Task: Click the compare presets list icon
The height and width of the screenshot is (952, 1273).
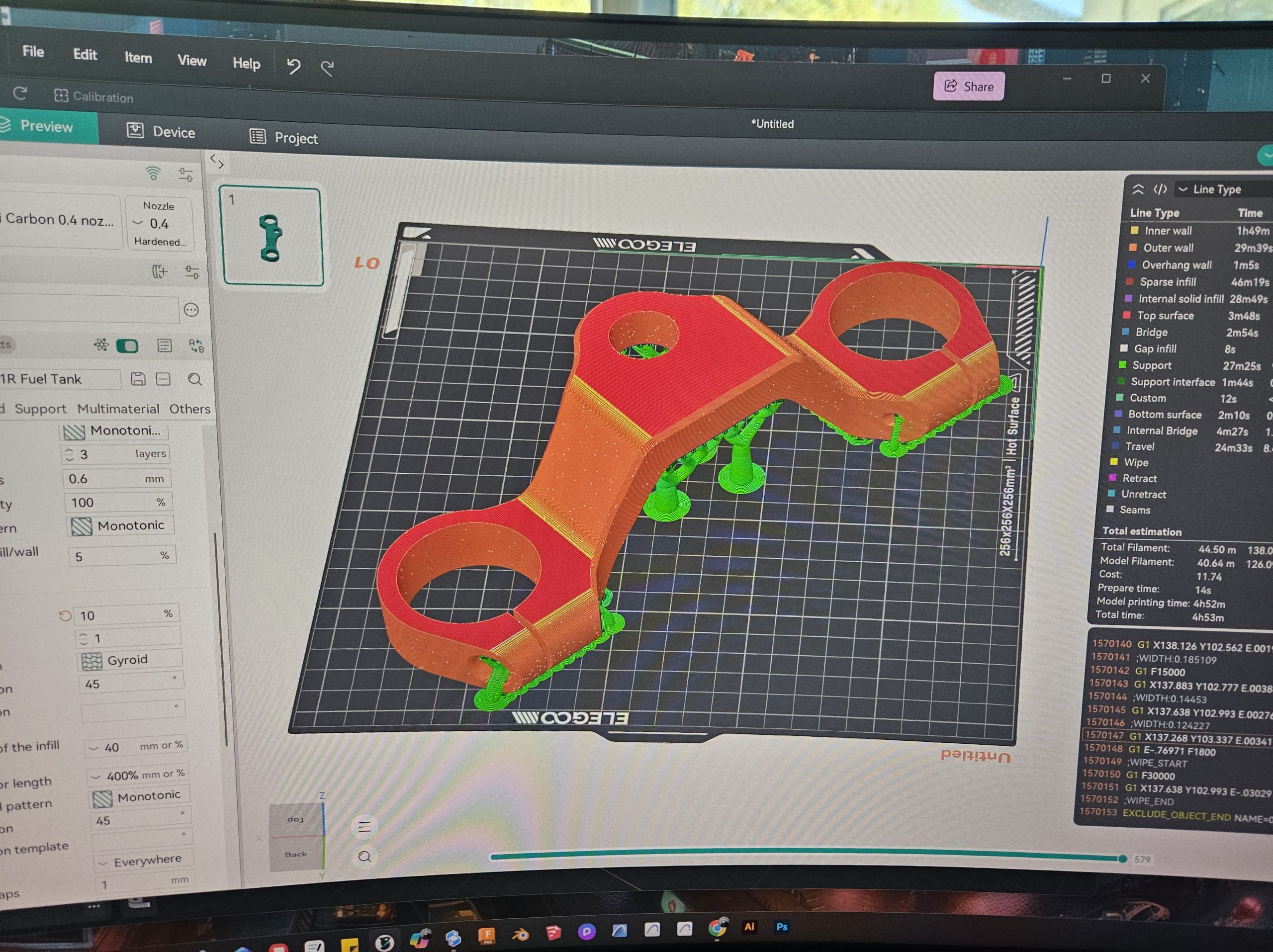Action: (165, 345)
